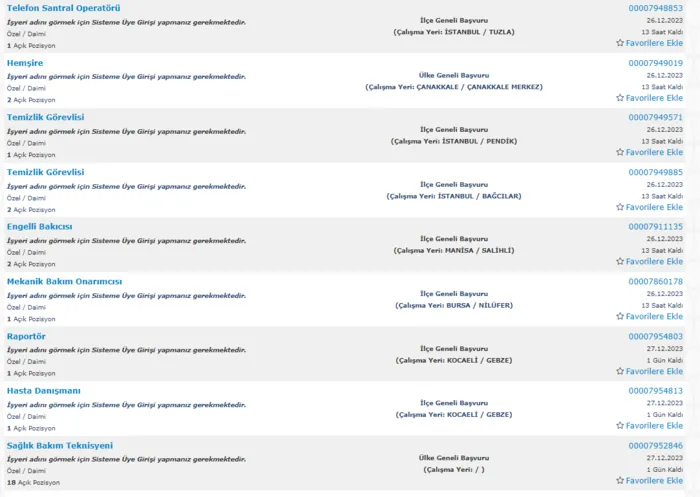This screenshot has width=700, height=497.
Task: Open the Hemşire job posting
Action: pyautogui.click(x=25, y=63)
